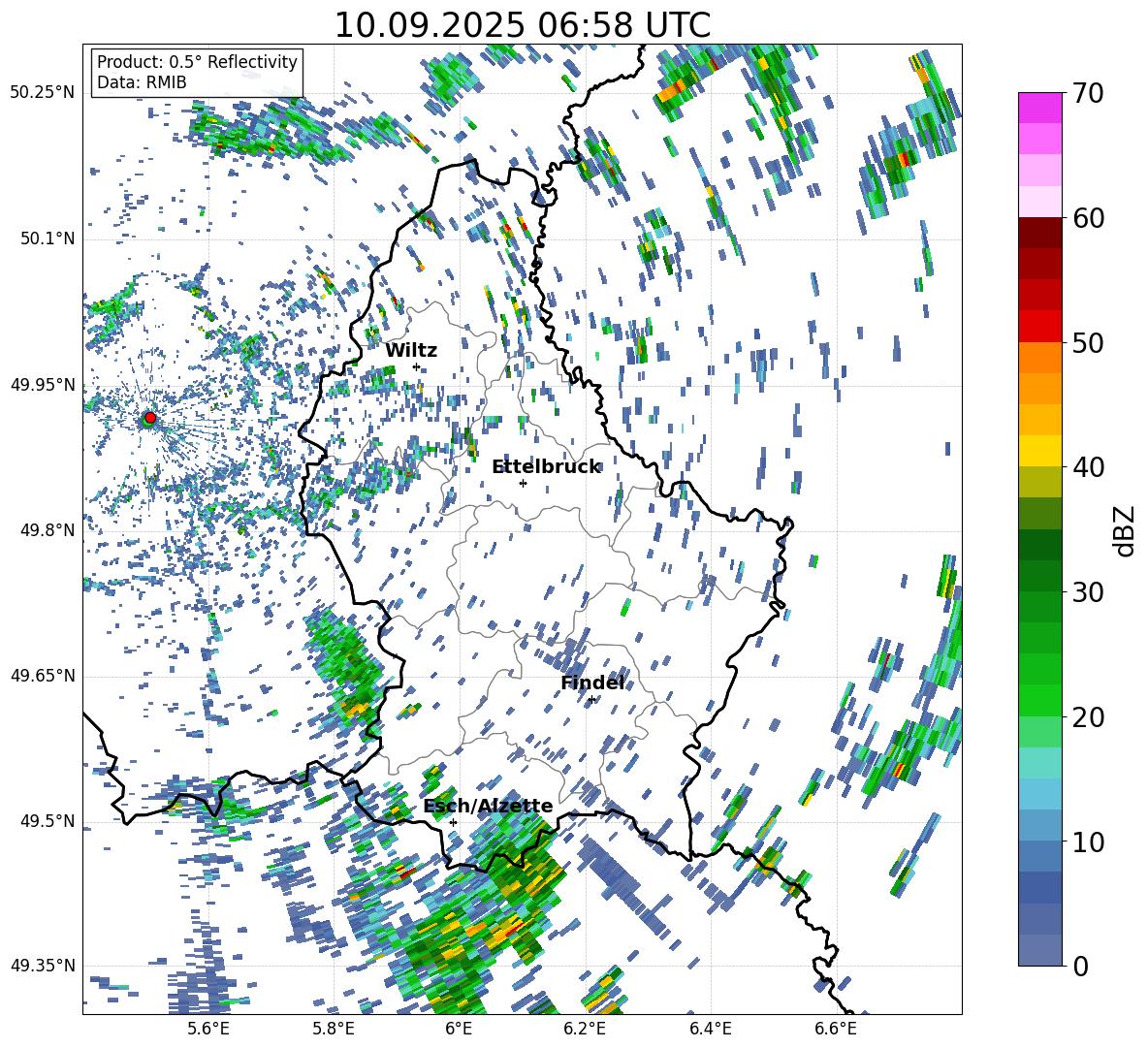1148x1048 pixels.
Task: Pick the yellow swatch at 40 dBZ
Action: coord(1039,452)
